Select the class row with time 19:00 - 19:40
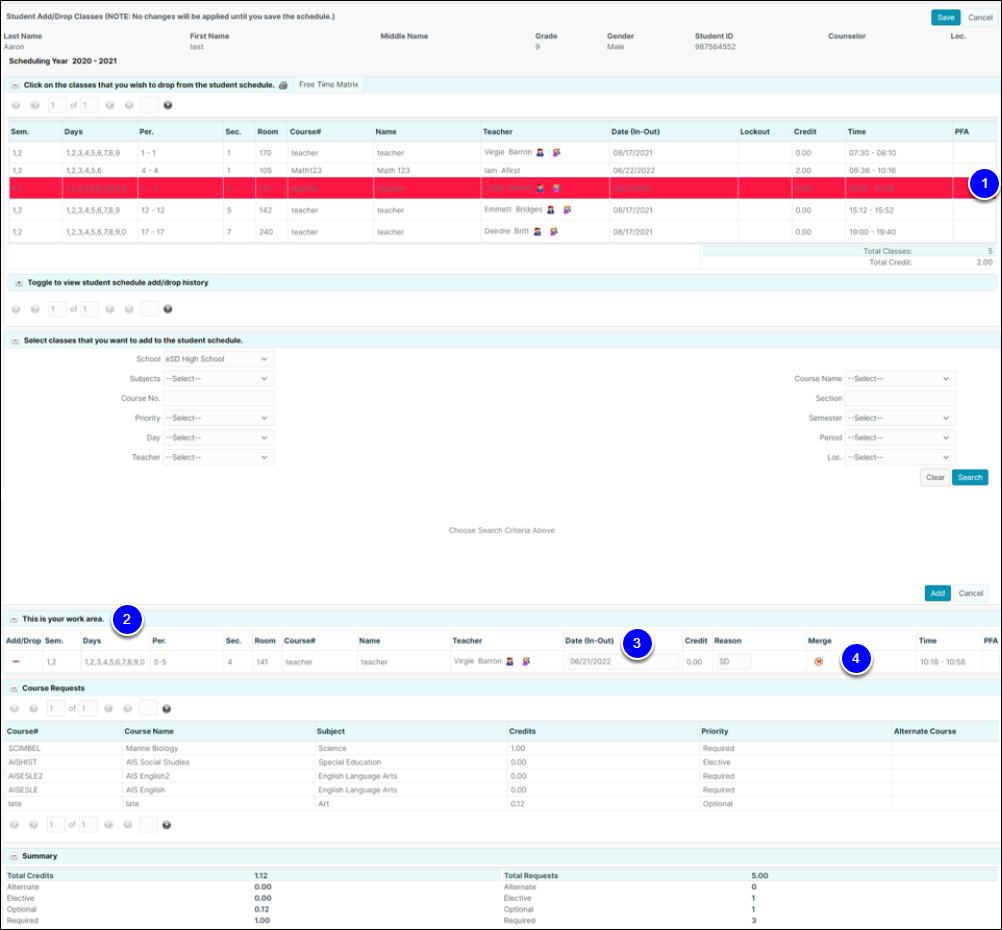This screenshot has height=930, width=1002. (502, 232)
